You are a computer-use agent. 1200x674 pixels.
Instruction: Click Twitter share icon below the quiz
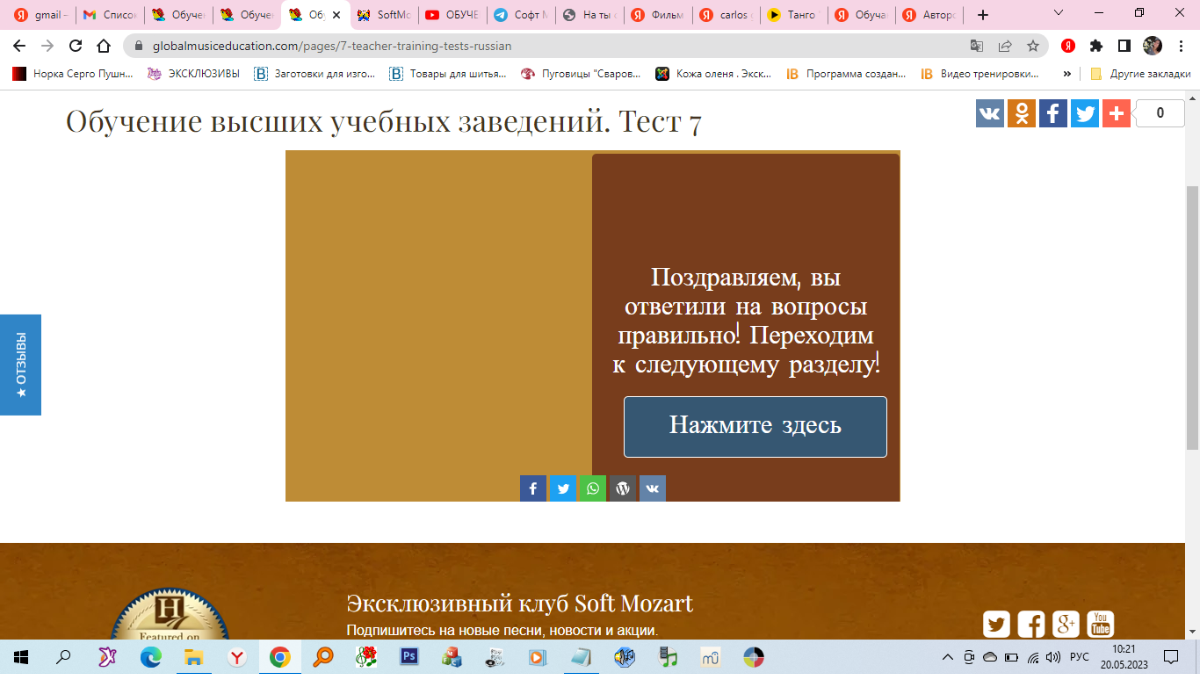(563, 488)
